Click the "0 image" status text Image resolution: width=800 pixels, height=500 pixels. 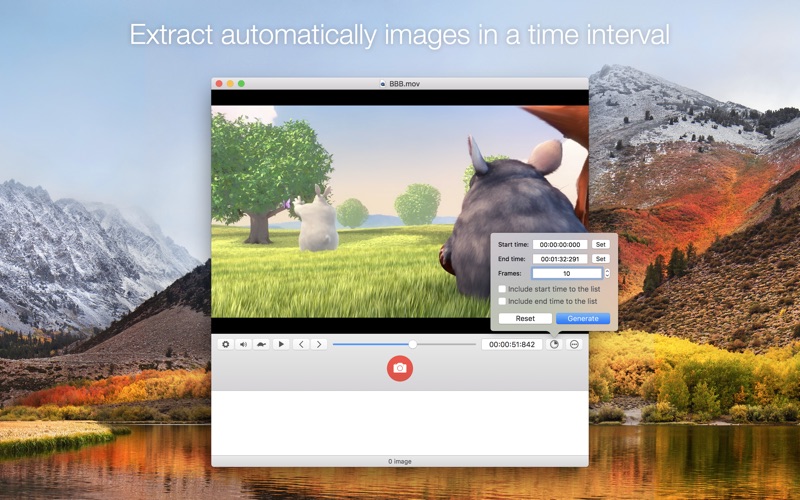[399, 461]
